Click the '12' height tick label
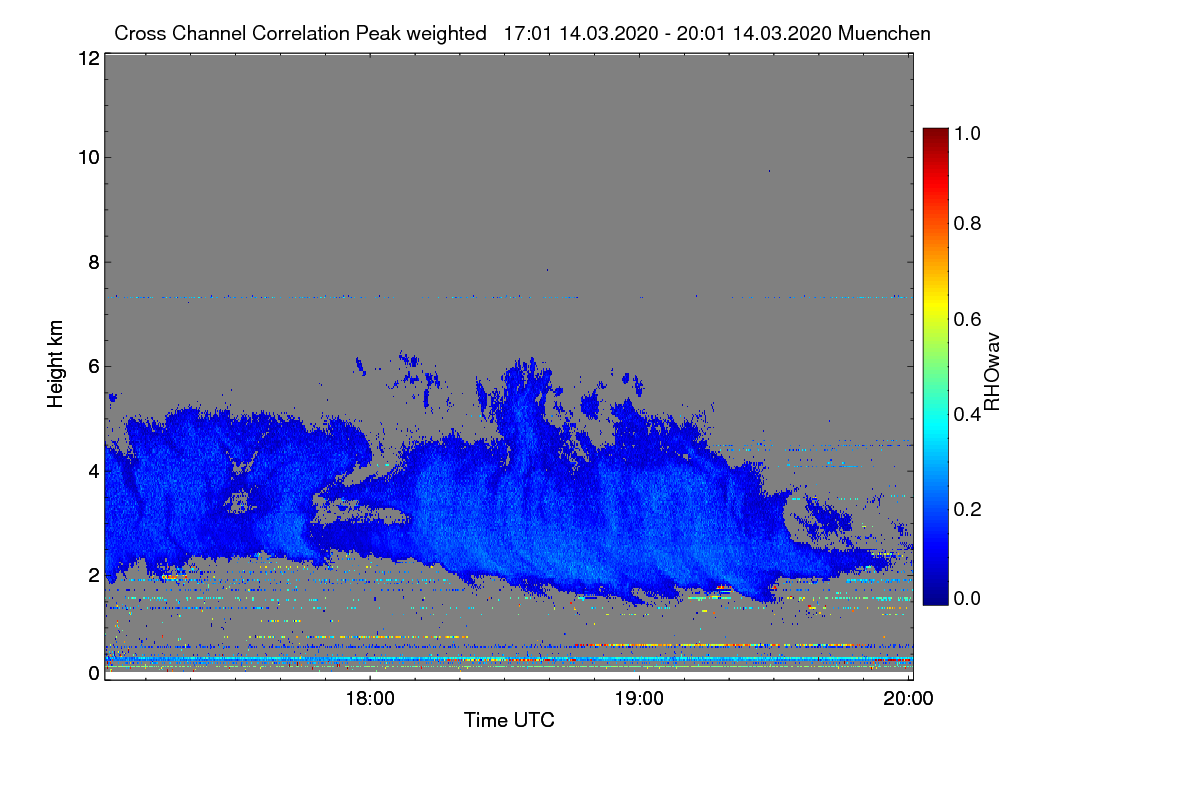The height and width of the screenshot is (800, 1200). click(88, 58)
